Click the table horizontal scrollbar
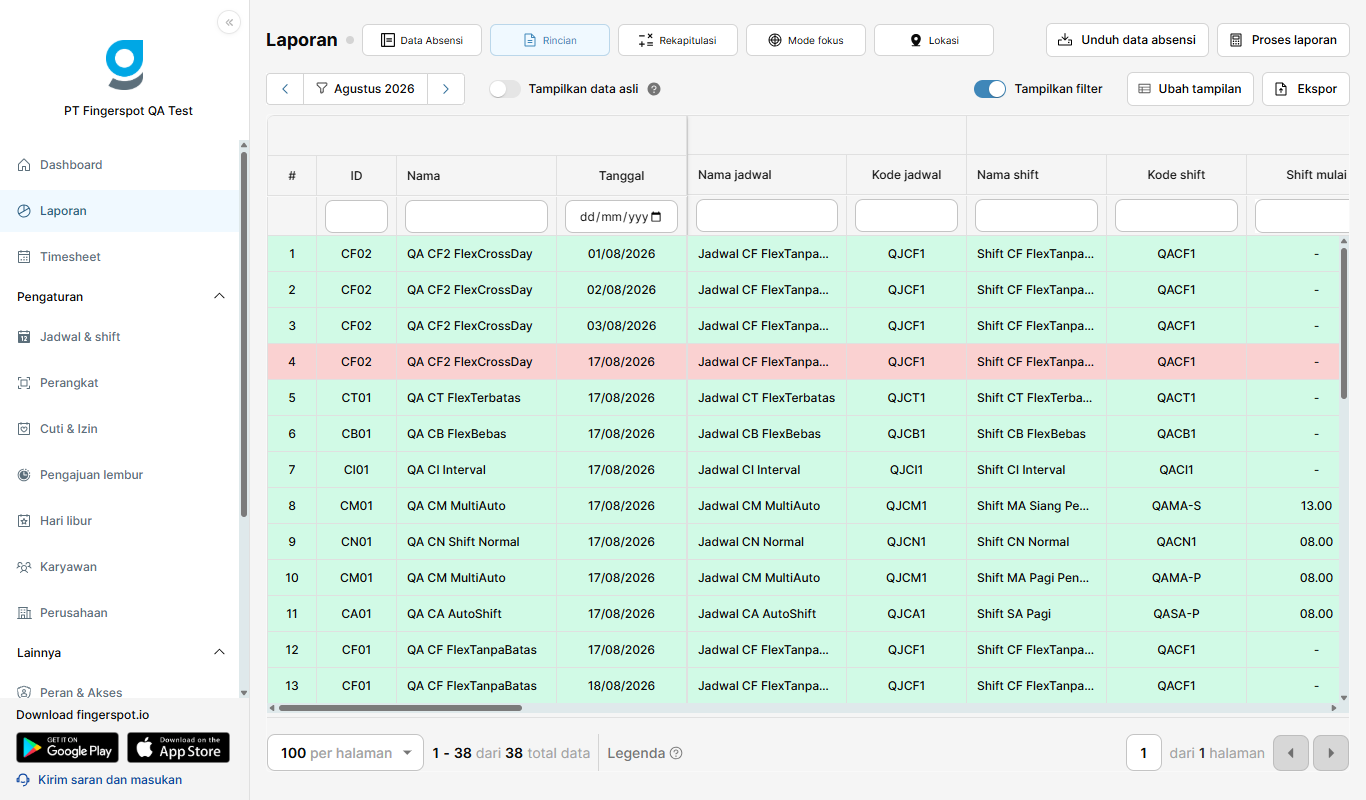 coord(400,708)
